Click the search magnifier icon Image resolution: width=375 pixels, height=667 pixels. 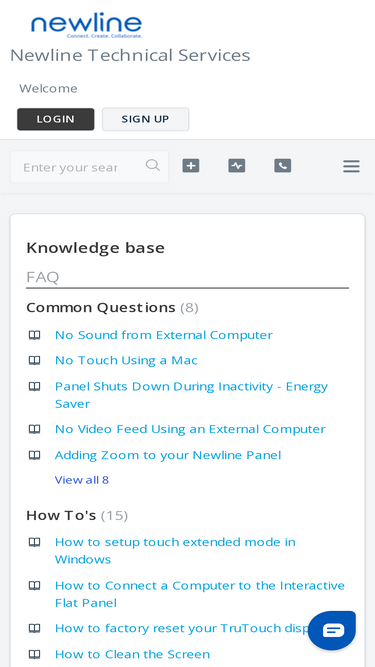click(153, 165)
